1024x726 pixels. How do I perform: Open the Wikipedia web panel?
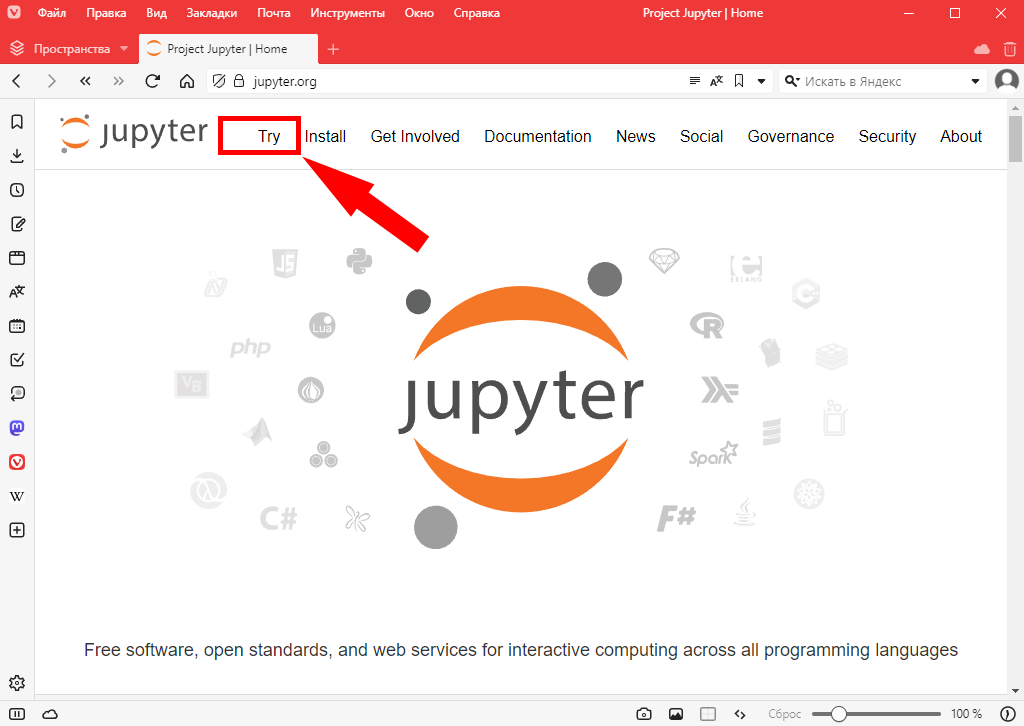pos(17,496)
